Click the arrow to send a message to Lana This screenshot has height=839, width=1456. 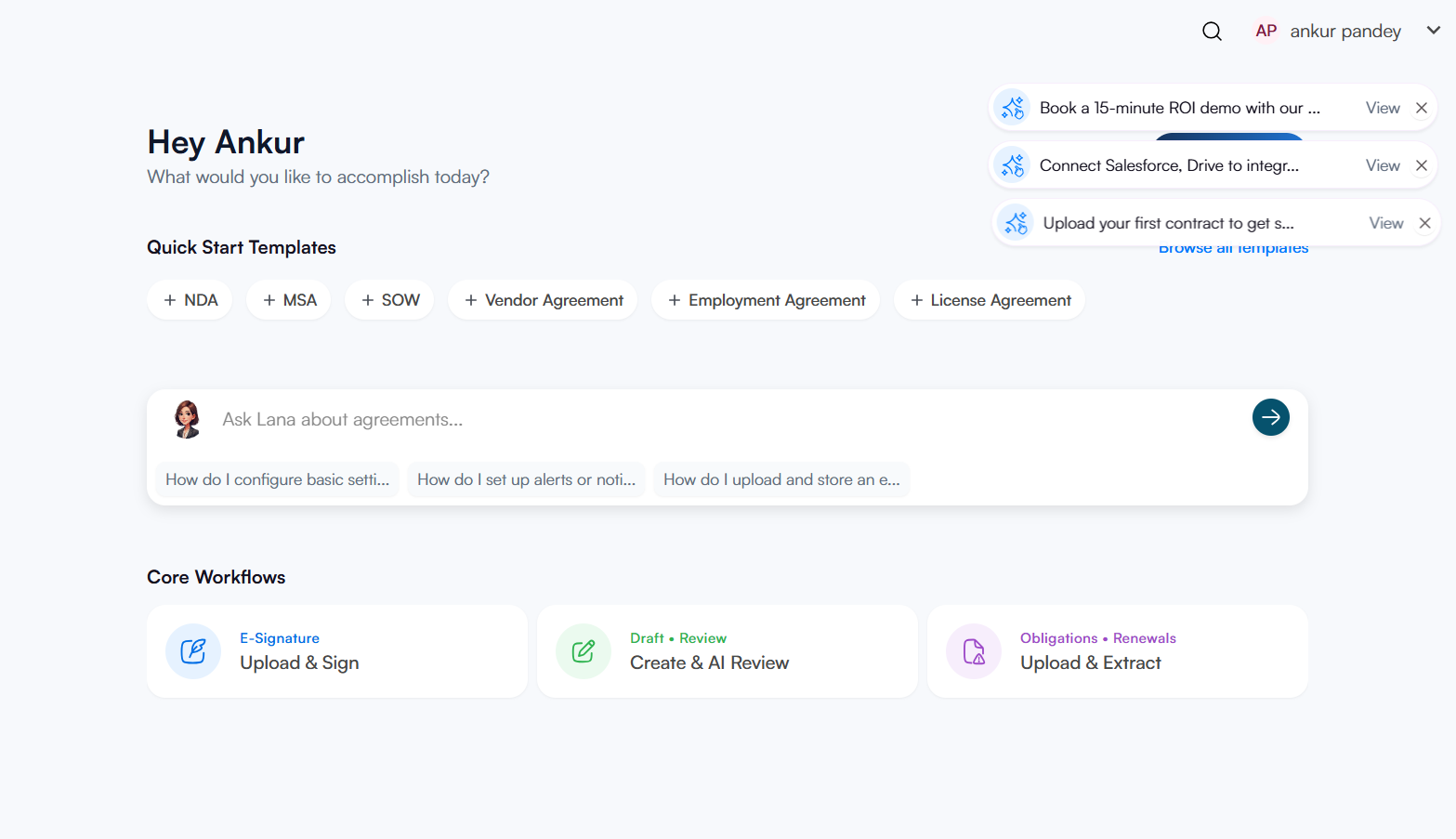click(x=1270, y=417)
